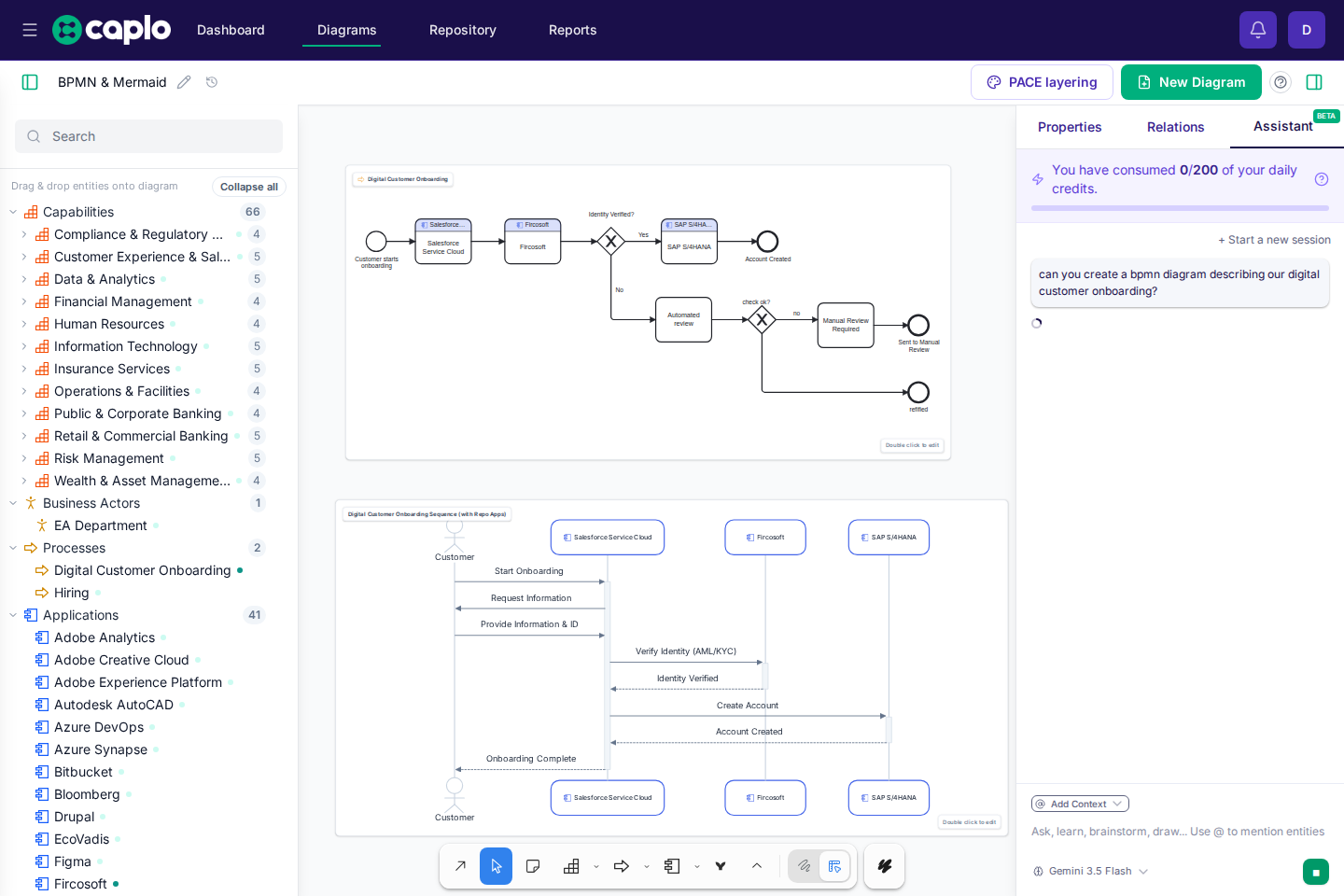This screenshot has height=896, width=1344.
Task: Click PACE layering button
Action: (1042, 82)
